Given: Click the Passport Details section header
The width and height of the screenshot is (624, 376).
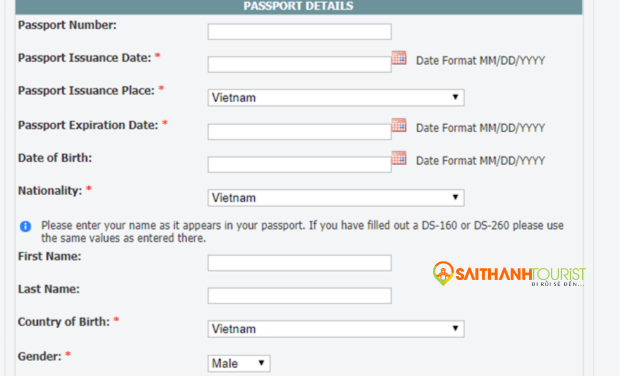Looking at the screenshot, I should click(x=298, y=6).
